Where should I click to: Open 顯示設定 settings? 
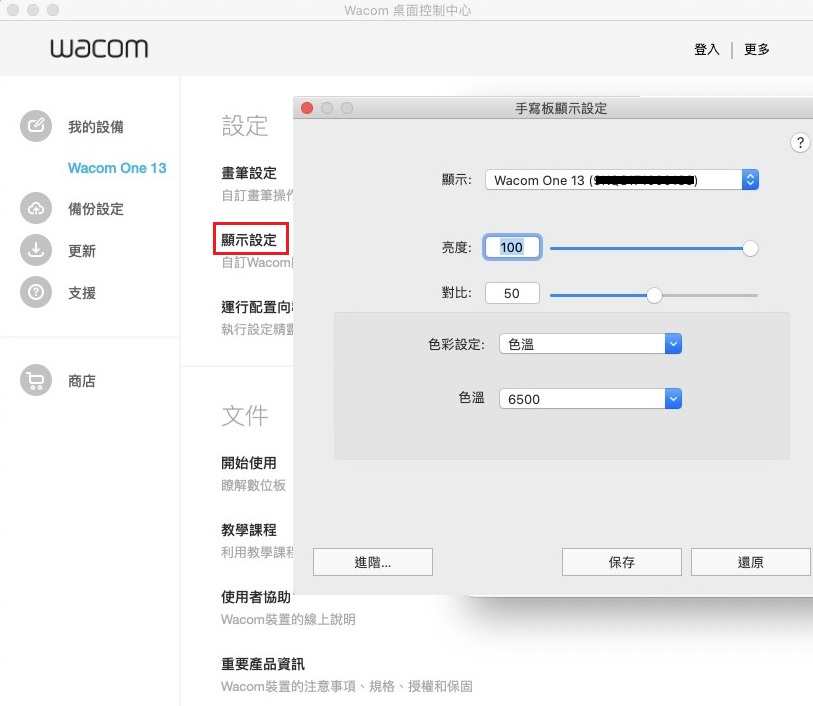249,239
